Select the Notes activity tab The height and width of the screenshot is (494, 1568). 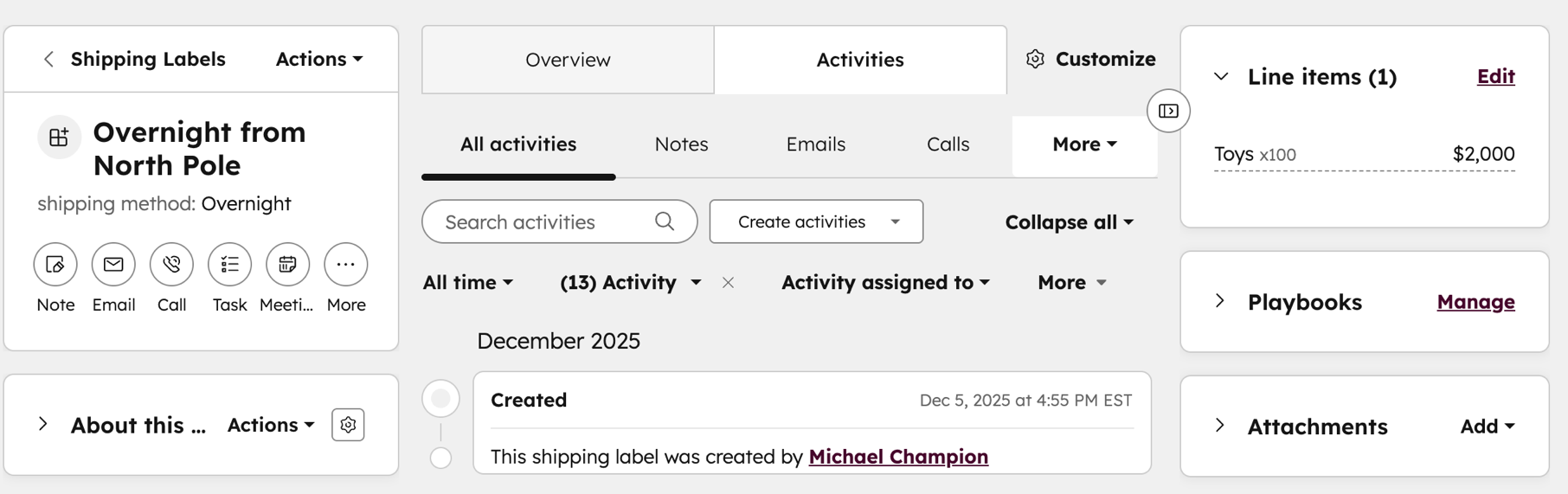pos(681,144)
